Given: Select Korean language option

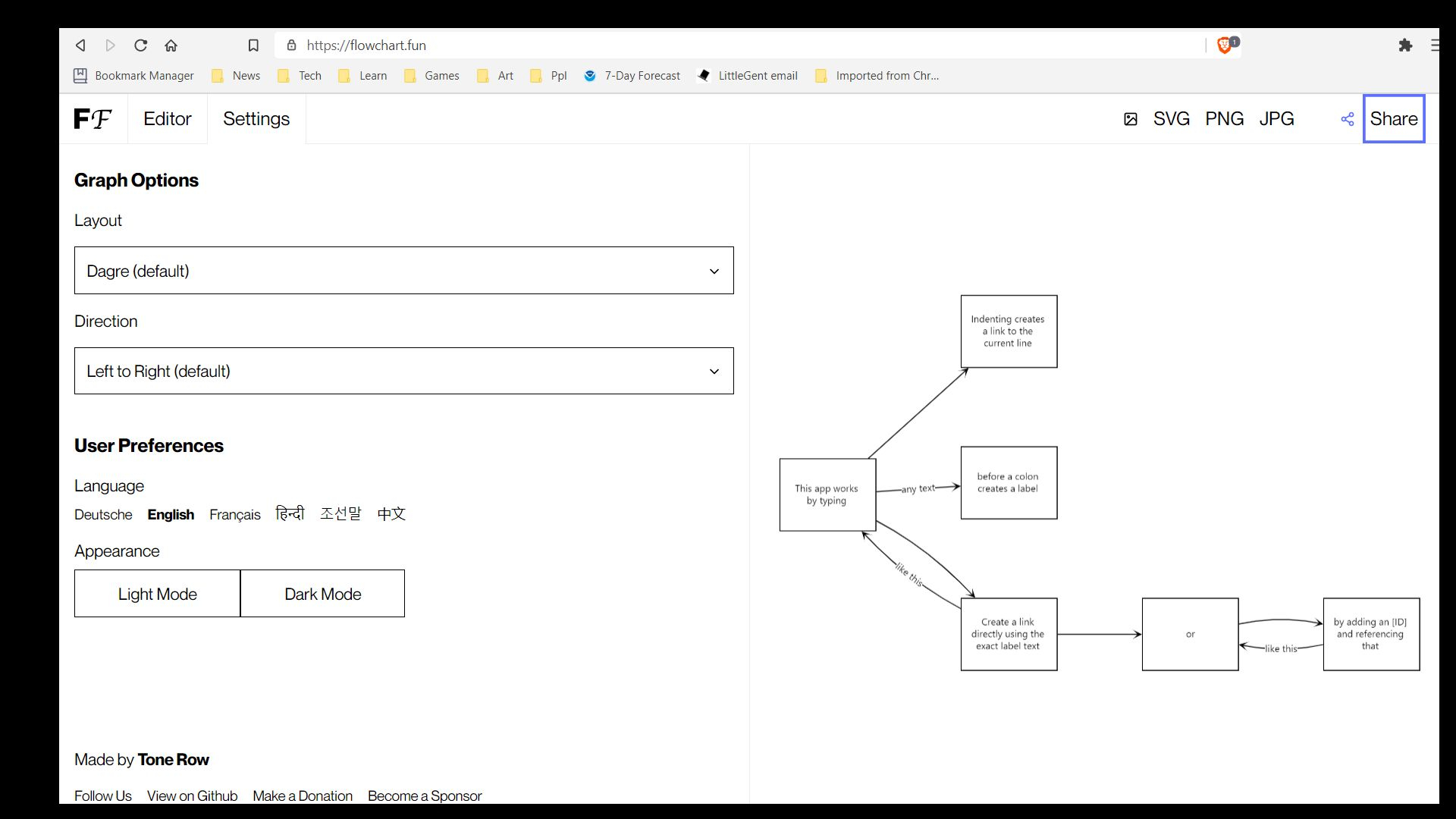Looking at the screenshot, I should 340,514.
